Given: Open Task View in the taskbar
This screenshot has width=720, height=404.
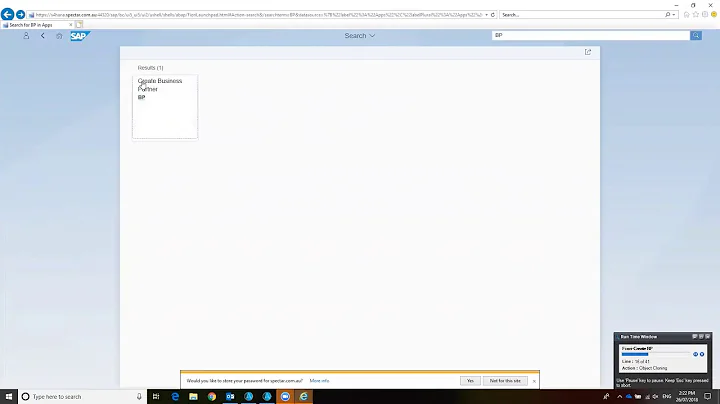Looking at the screenshot, I should 156,396.
